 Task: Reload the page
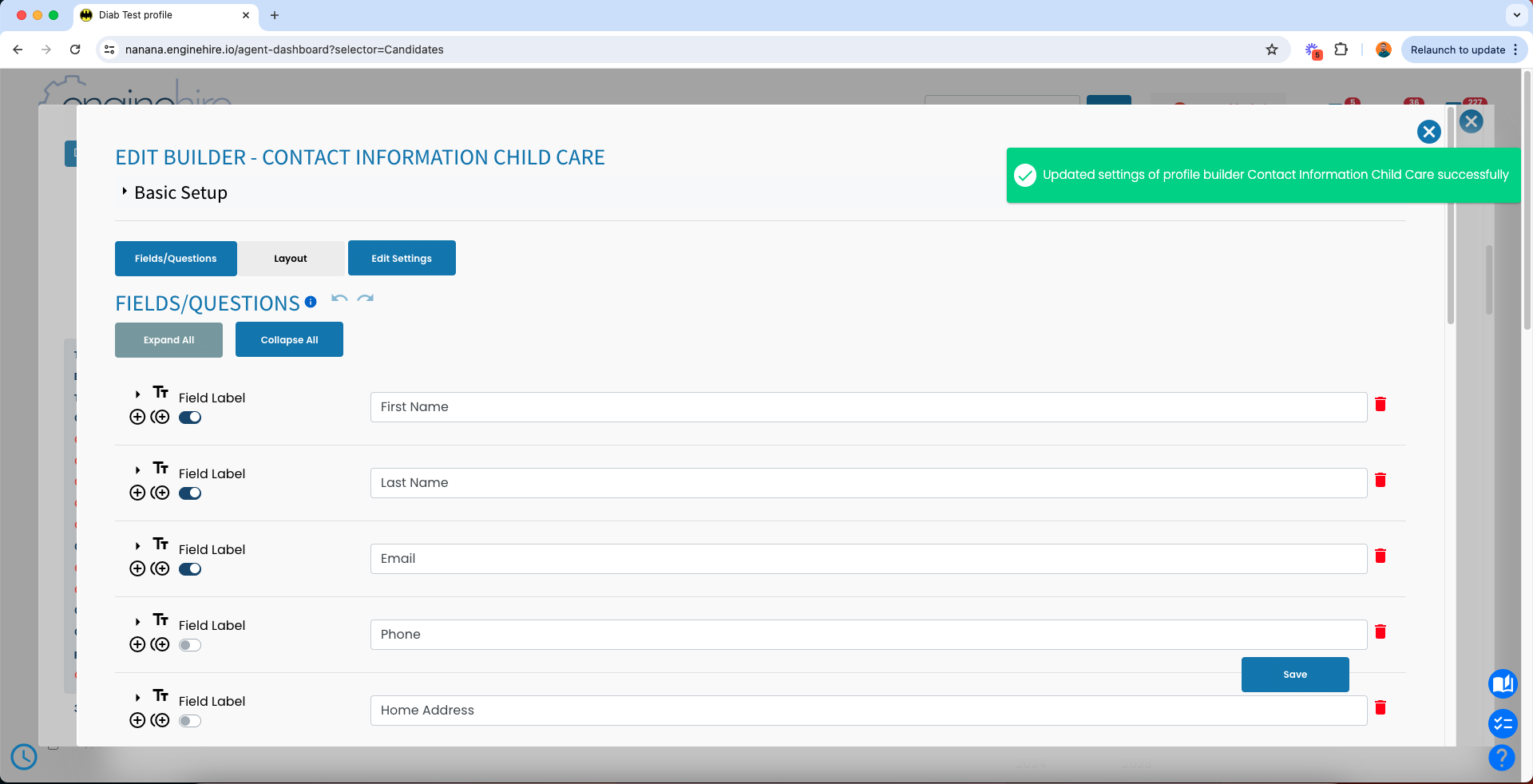pos(75,49)
